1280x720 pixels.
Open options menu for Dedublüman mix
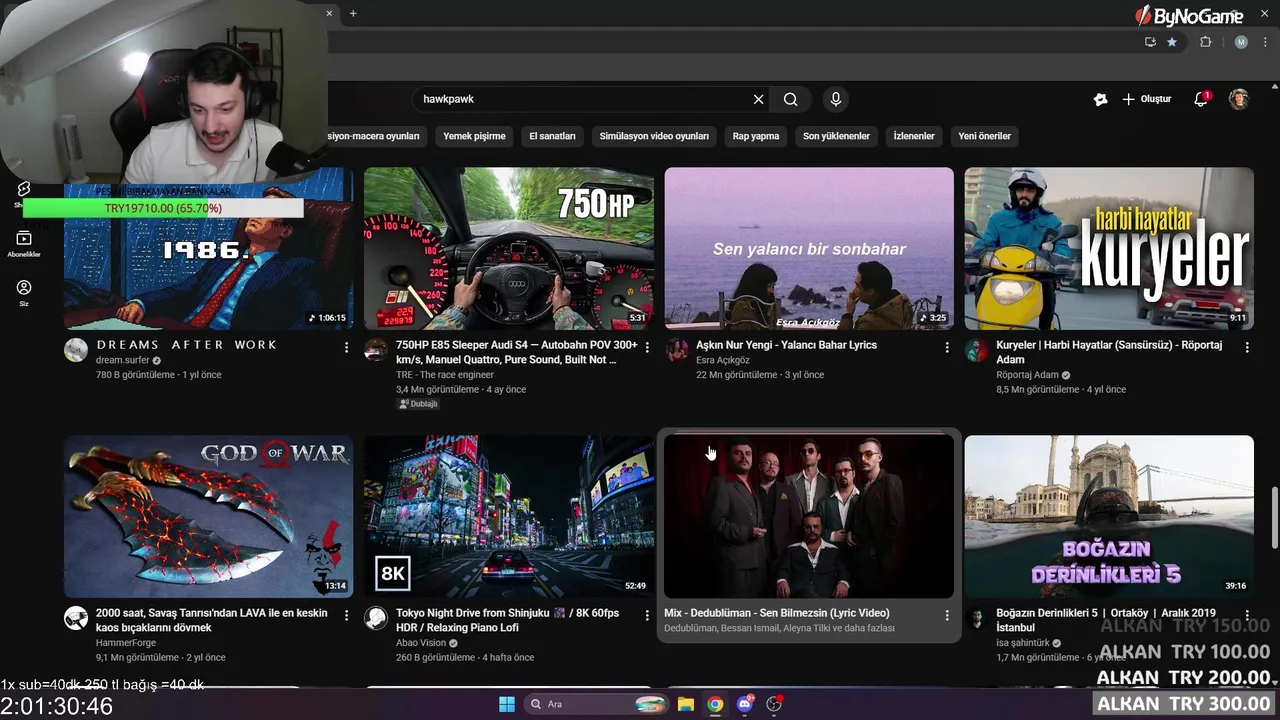[x=947, y=615]
